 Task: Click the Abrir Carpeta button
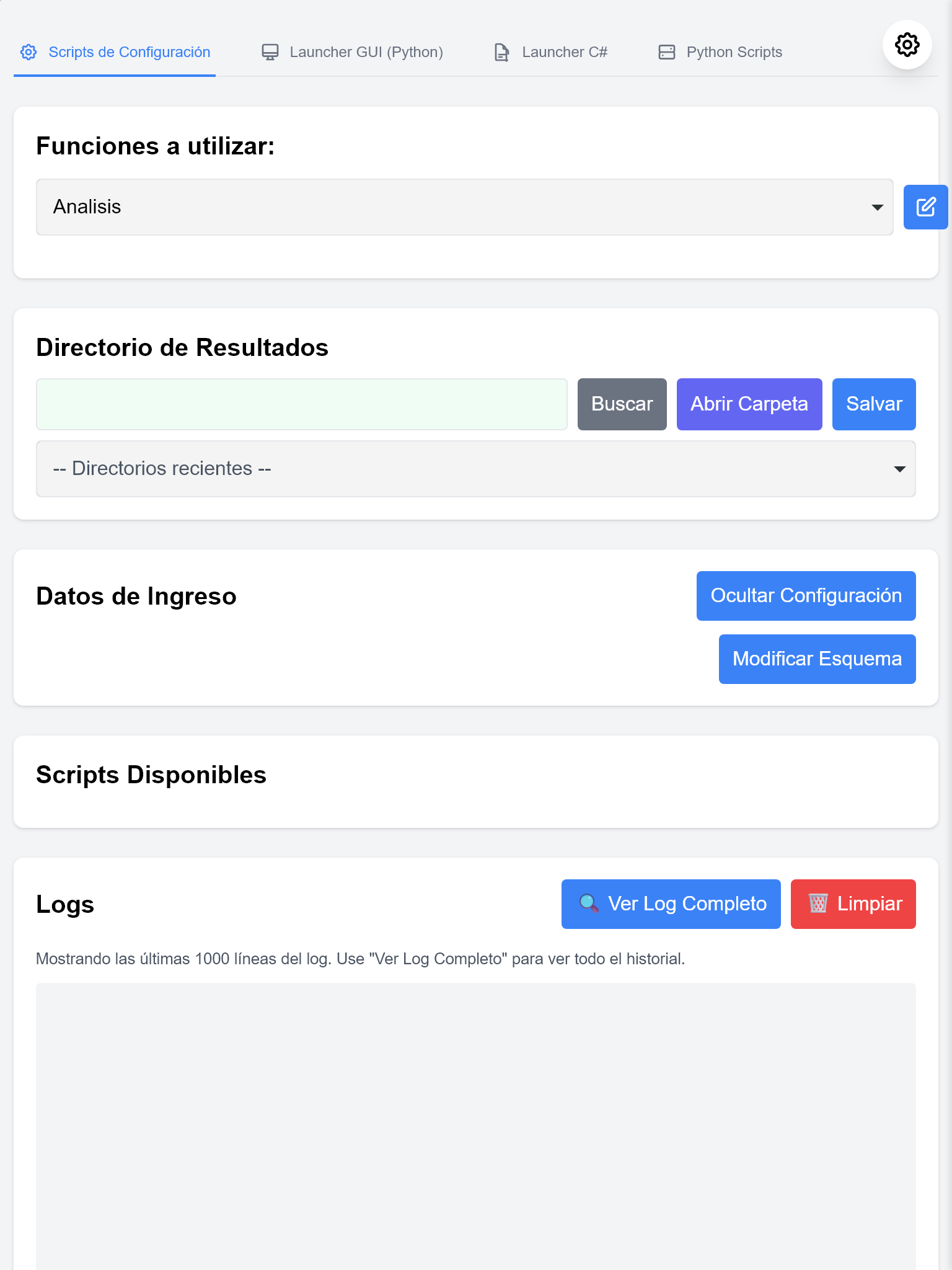749,404
